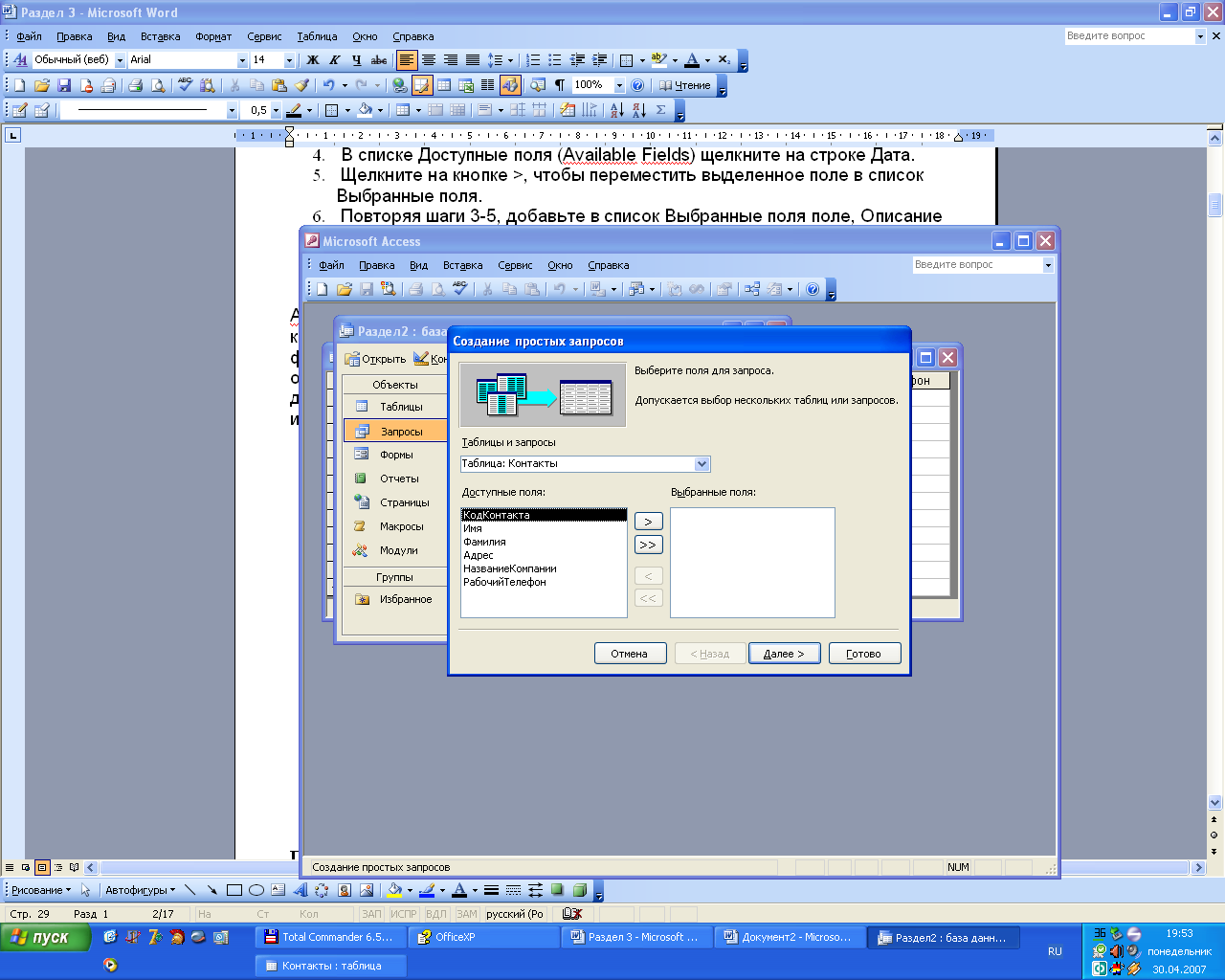Open Автофигуры menu on drawing toolbar
Viewport: 1225px width, 980px height.
point(140,890)
